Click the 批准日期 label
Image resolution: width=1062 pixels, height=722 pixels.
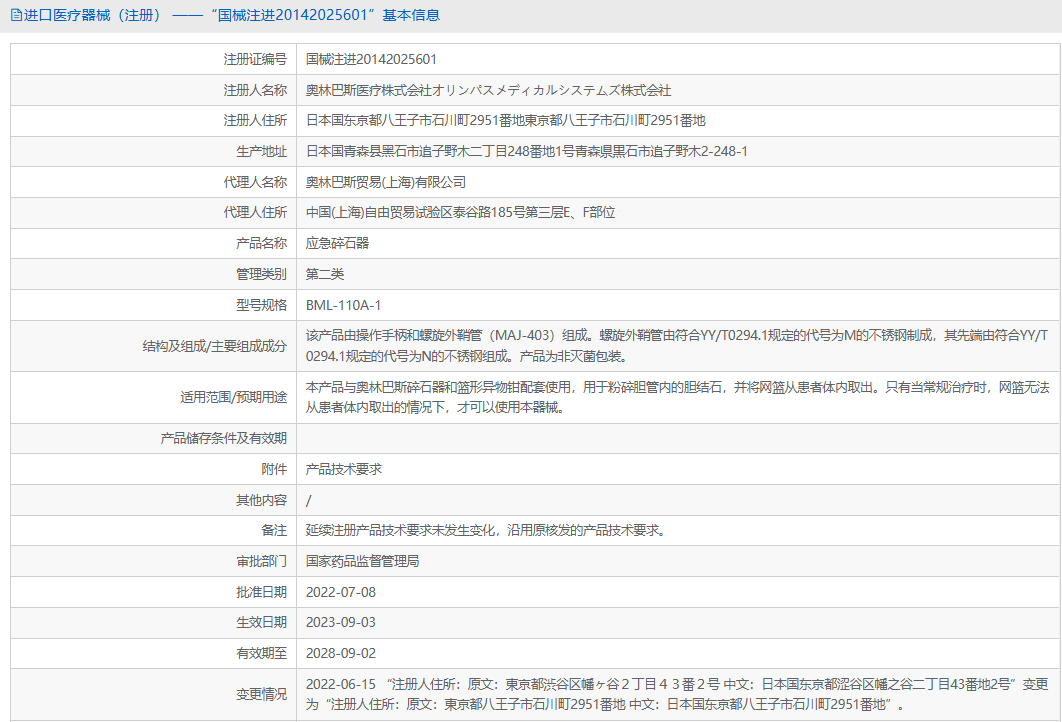click(261, 593)
